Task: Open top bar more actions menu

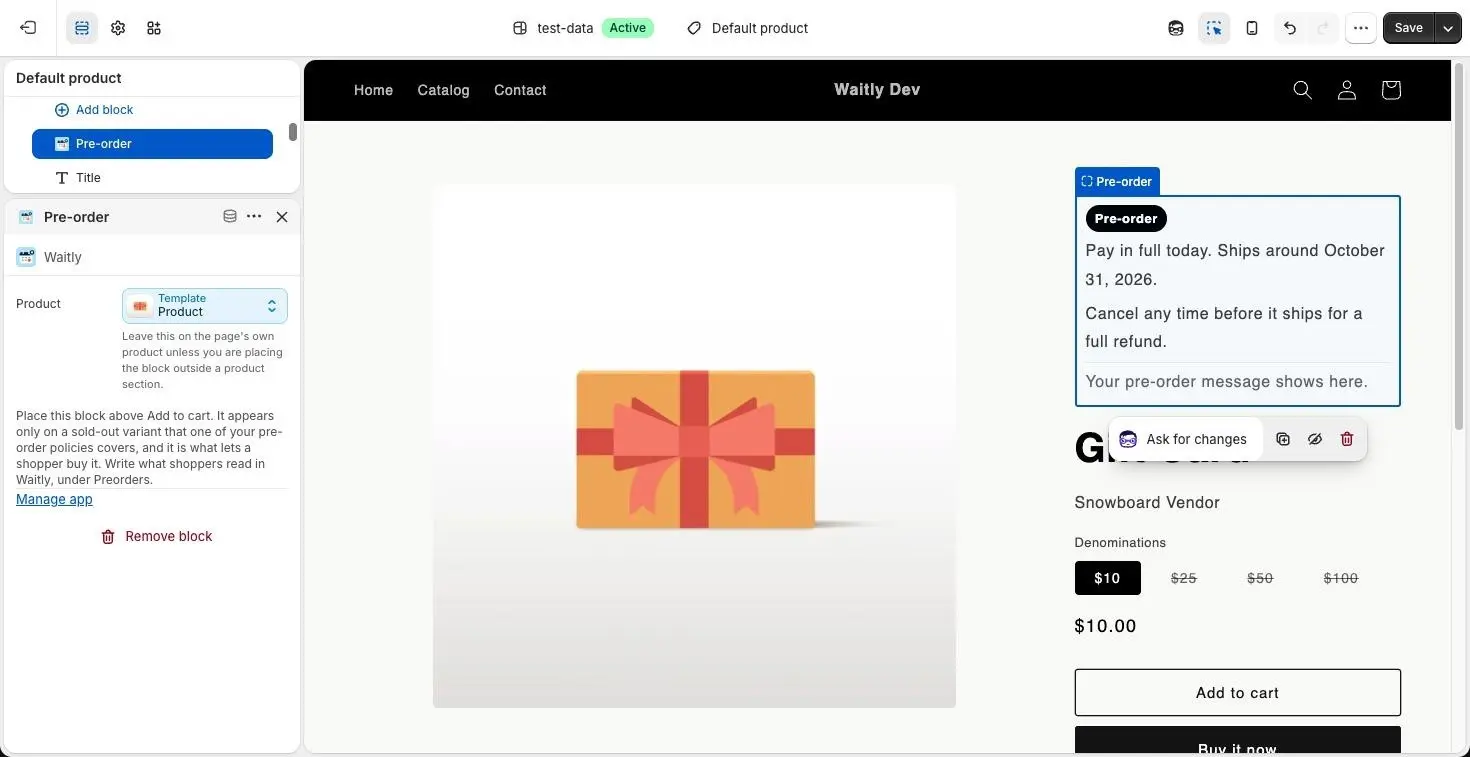Action: coord(1361,28)
